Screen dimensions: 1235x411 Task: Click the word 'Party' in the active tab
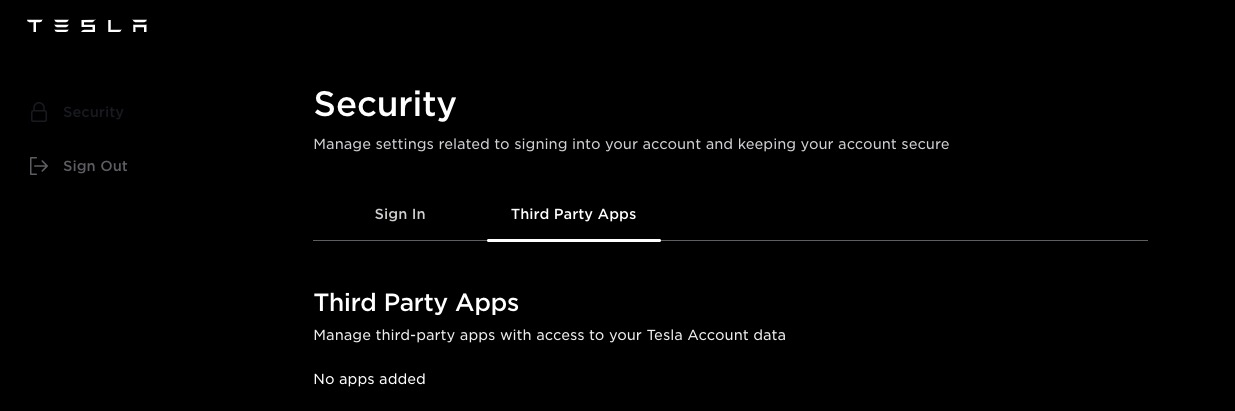(574, 214)
